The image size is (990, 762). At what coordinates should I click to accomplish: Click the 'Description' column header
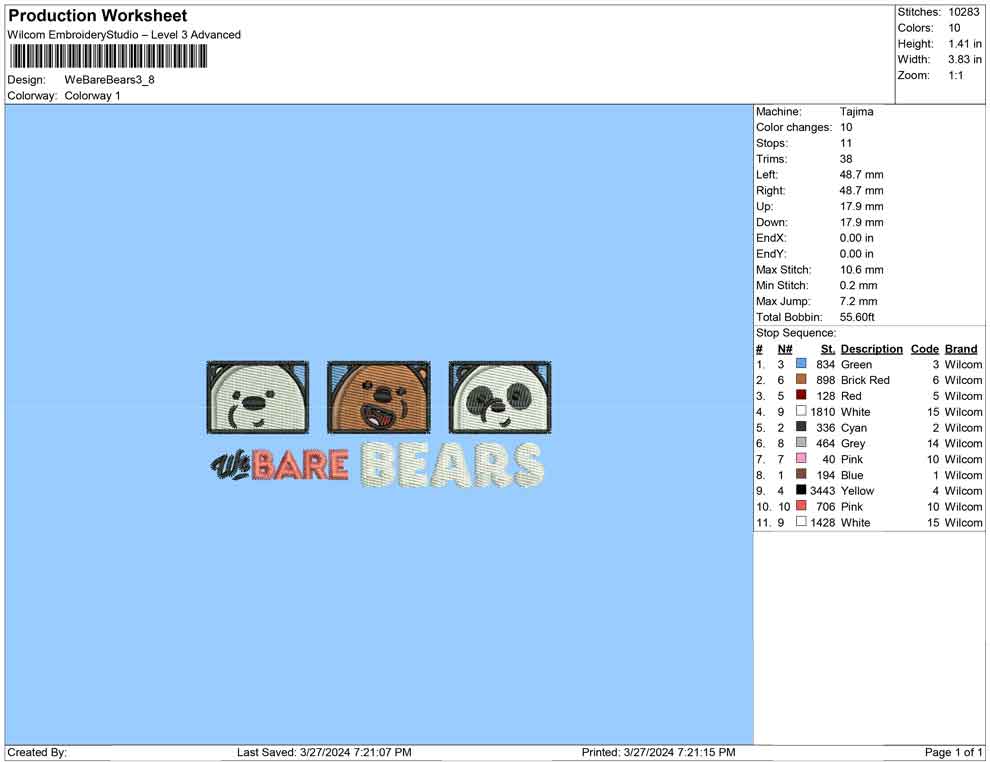point(871,349)
